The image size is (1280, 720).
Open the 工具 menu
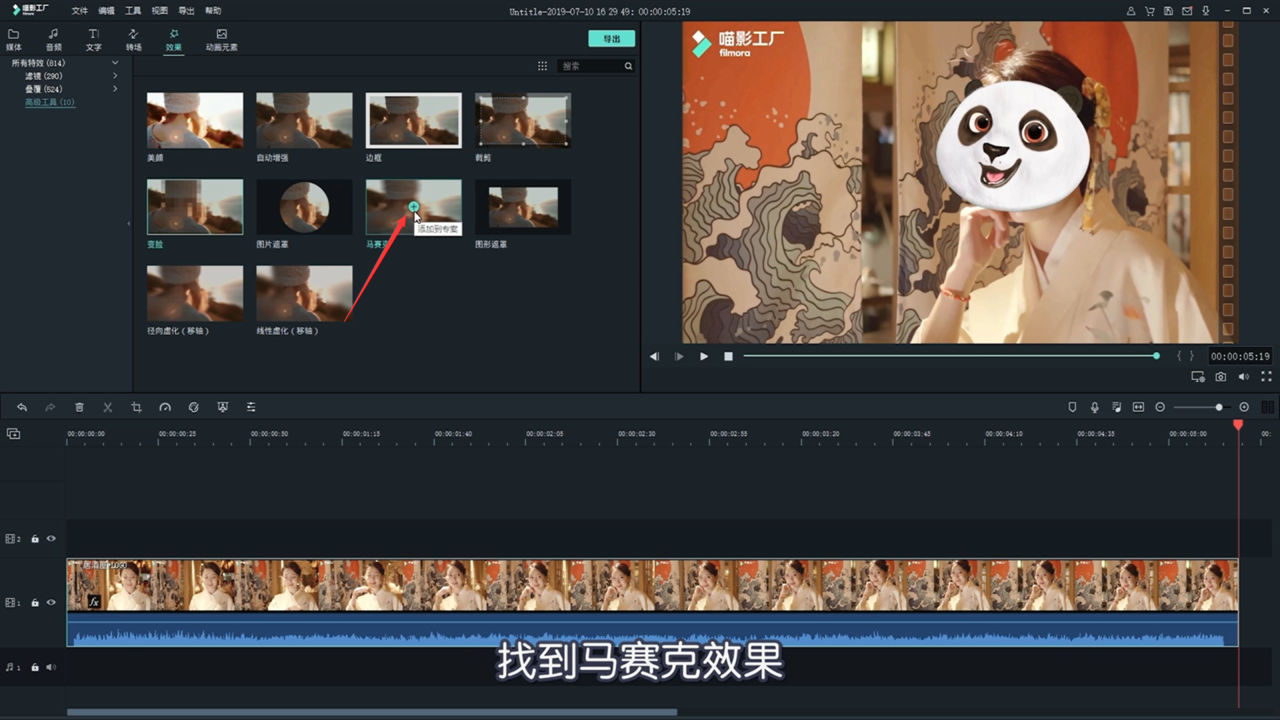133,10
